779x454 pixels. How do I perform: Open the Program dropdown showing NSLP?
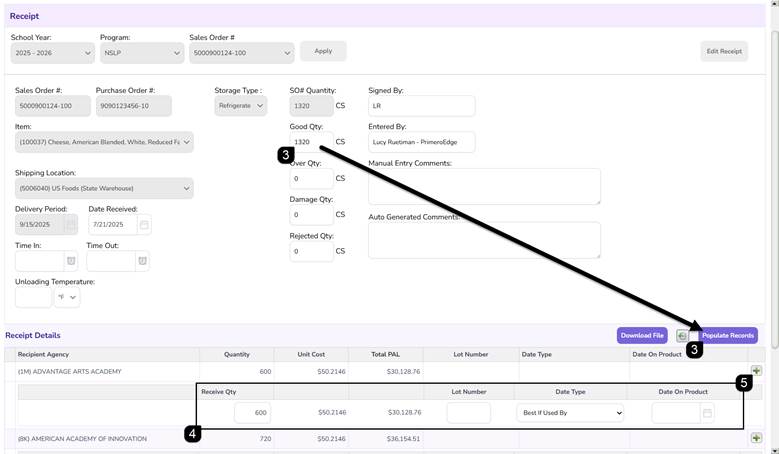[142, 53]
